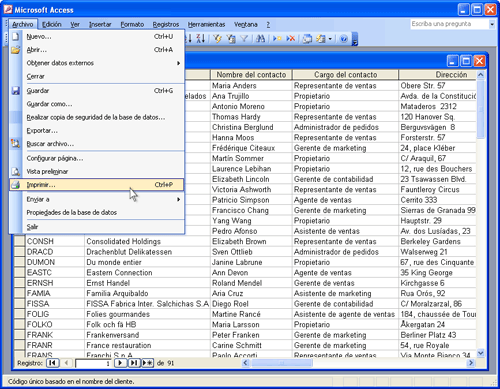The width and height of the screenshot is (500, 389).
Task: Click the Delete Record red X icon
Action: click(291, 39)
